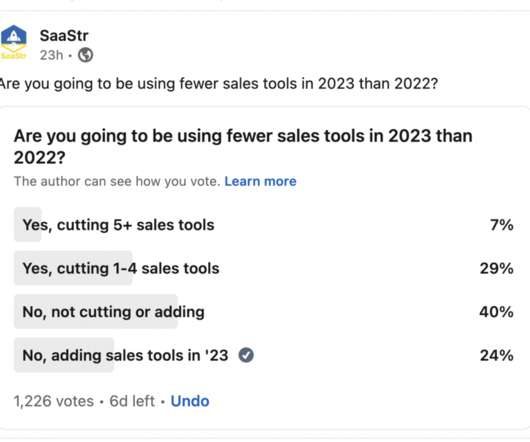Screen dimensions: 530x442
Task: Click the globe public visibility icon
Action: [86, 55]
